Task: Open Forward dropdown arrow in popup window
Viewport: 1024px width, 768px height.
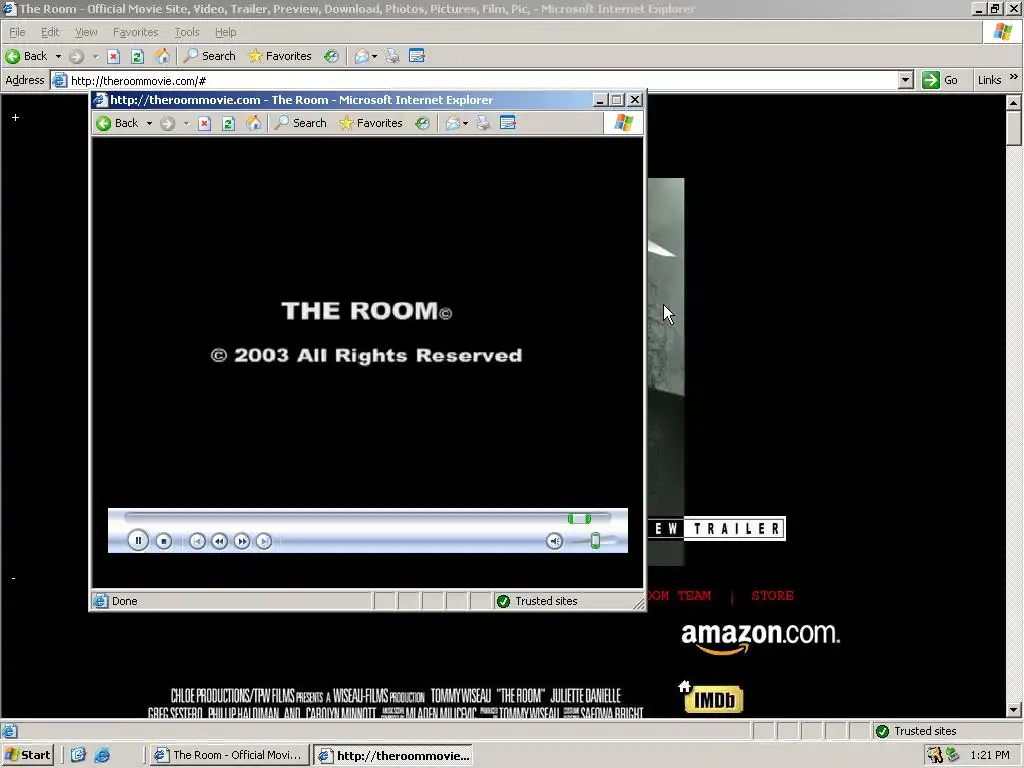Action: (x=186, y=123)
